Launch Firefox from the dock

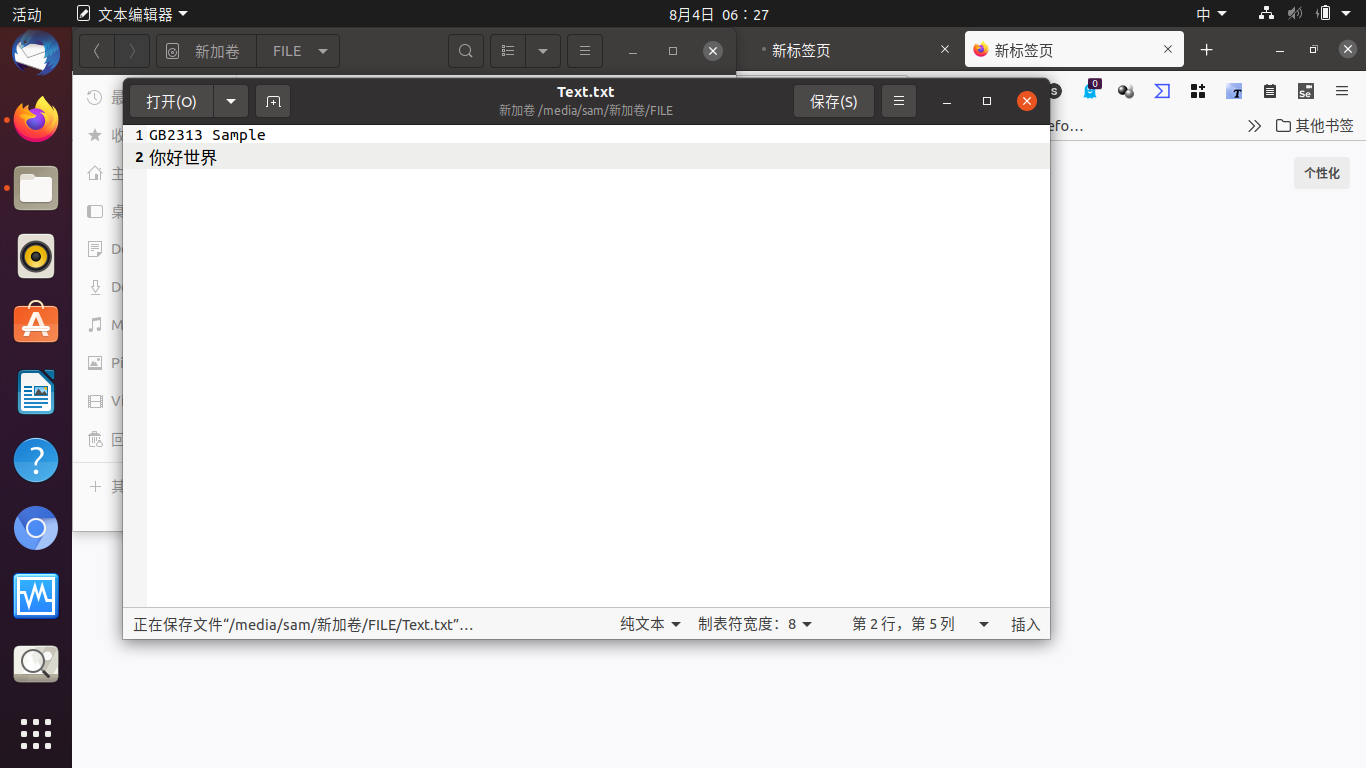[x=36, y=120]
